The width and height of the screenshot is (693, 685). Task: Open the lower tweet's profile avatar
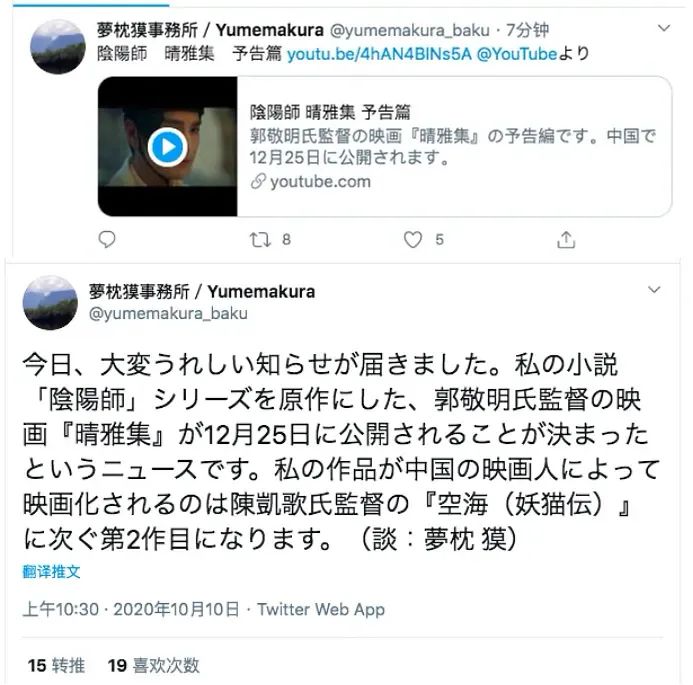(x=50, y=303)
